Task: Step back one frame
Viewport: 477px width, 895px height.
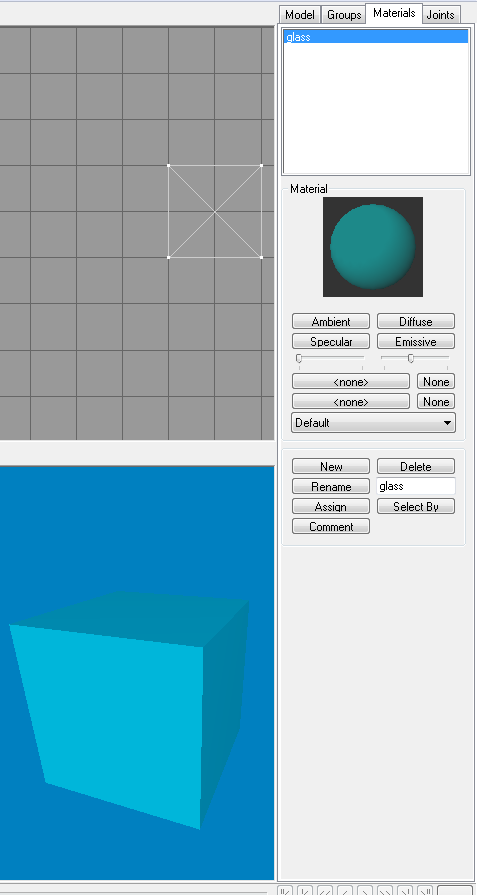Action: point(345,890)
